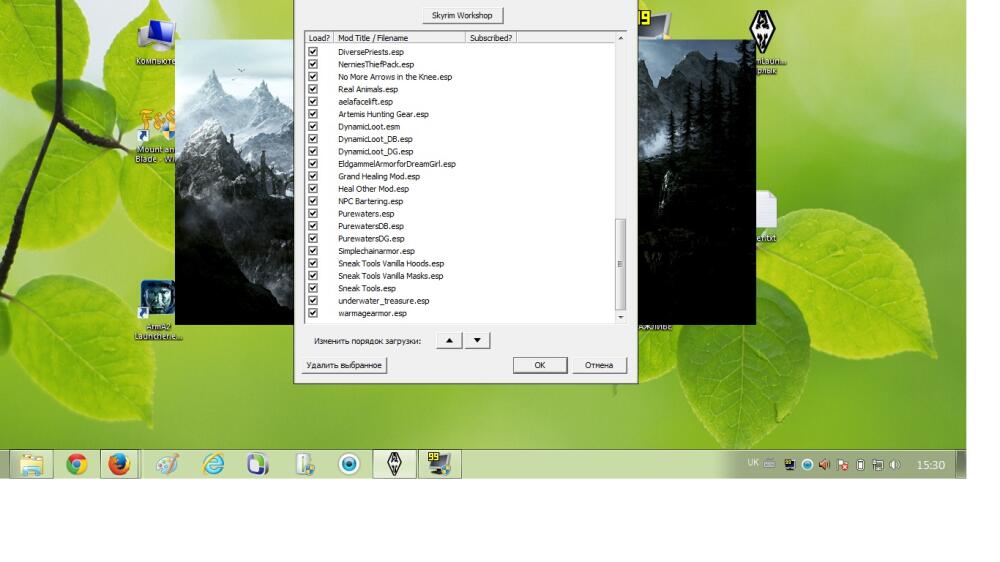1000x562 pixels.
Task: Click battery tray icon
Action: (x=860, y=465)
